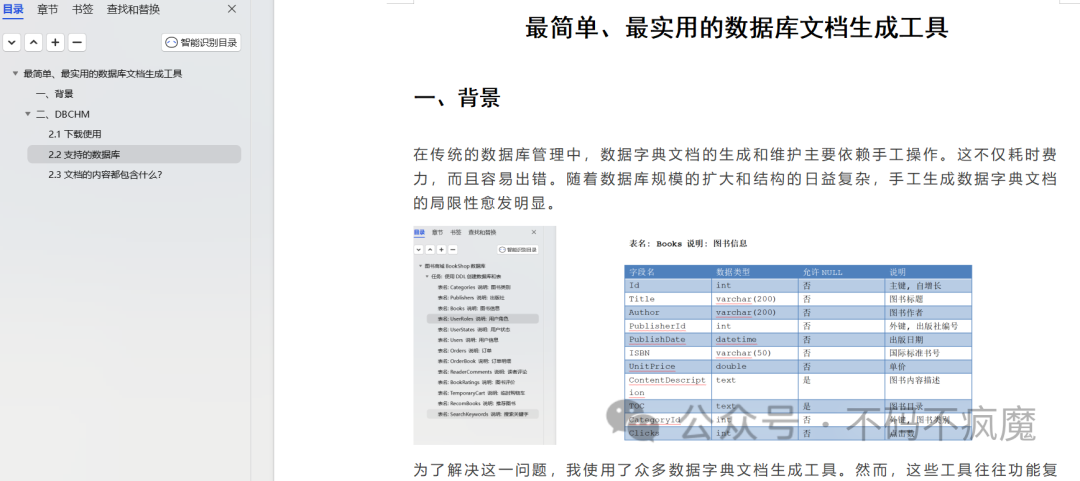Close the navigation pane with X

click(x=232, y=9)
